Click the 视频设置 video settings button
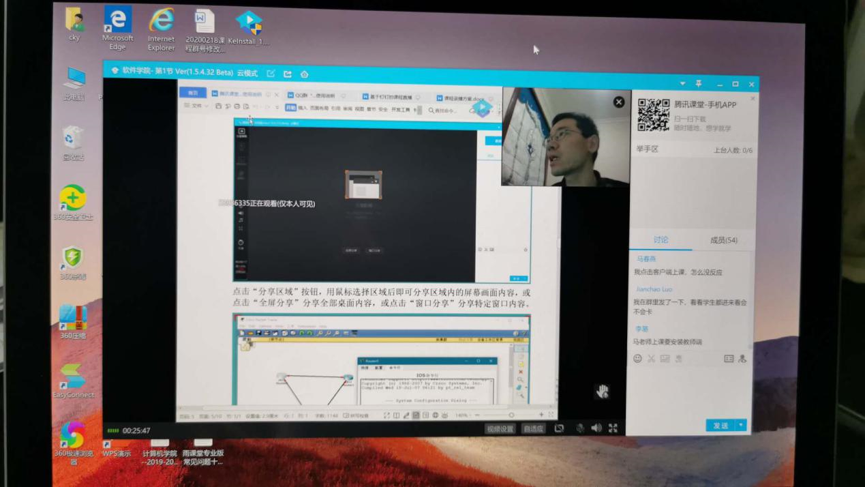Screen dimensions: 865x487 coord(500,428)
